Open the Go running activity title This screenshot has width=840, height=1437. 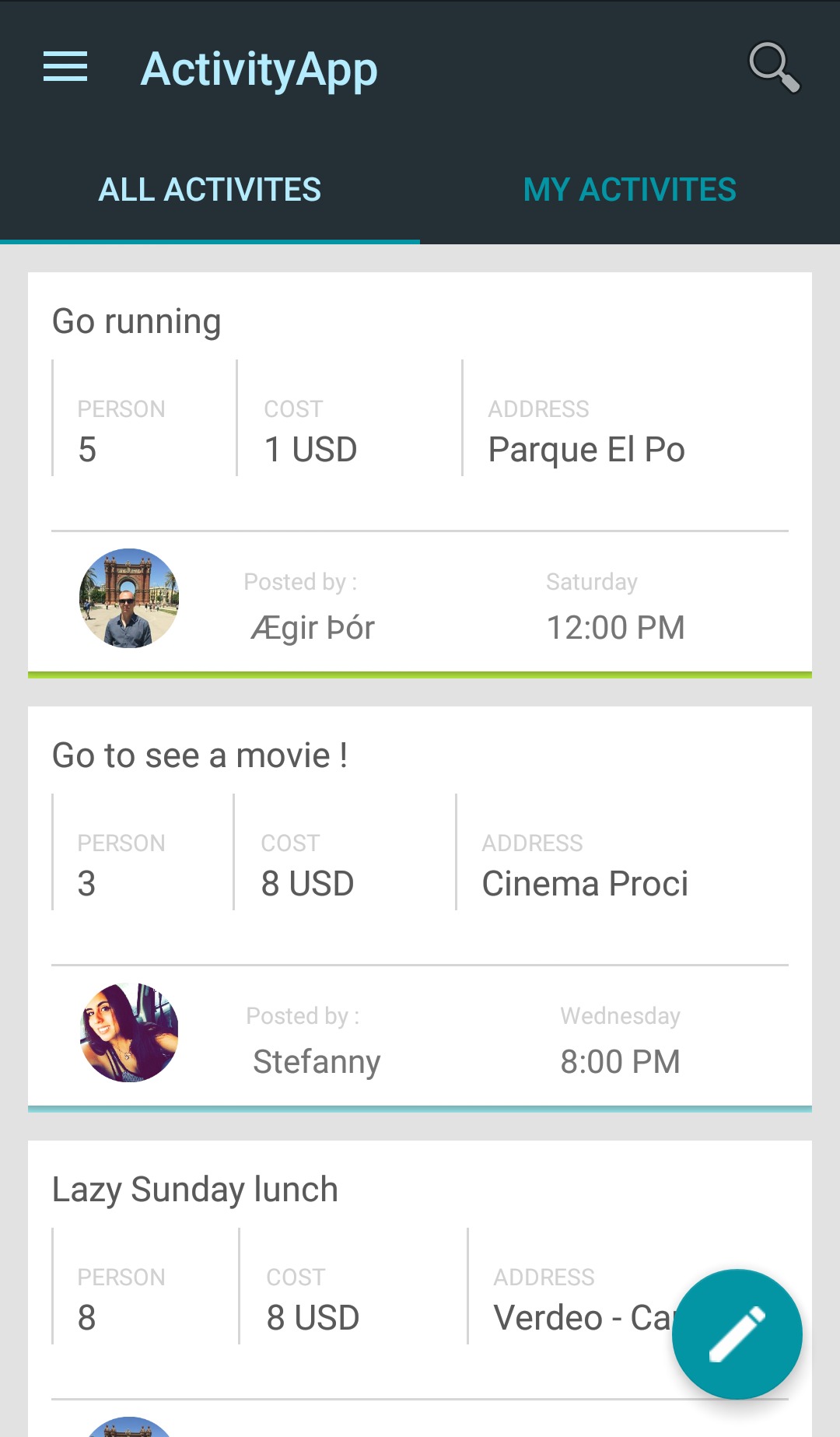pos(137,322)
